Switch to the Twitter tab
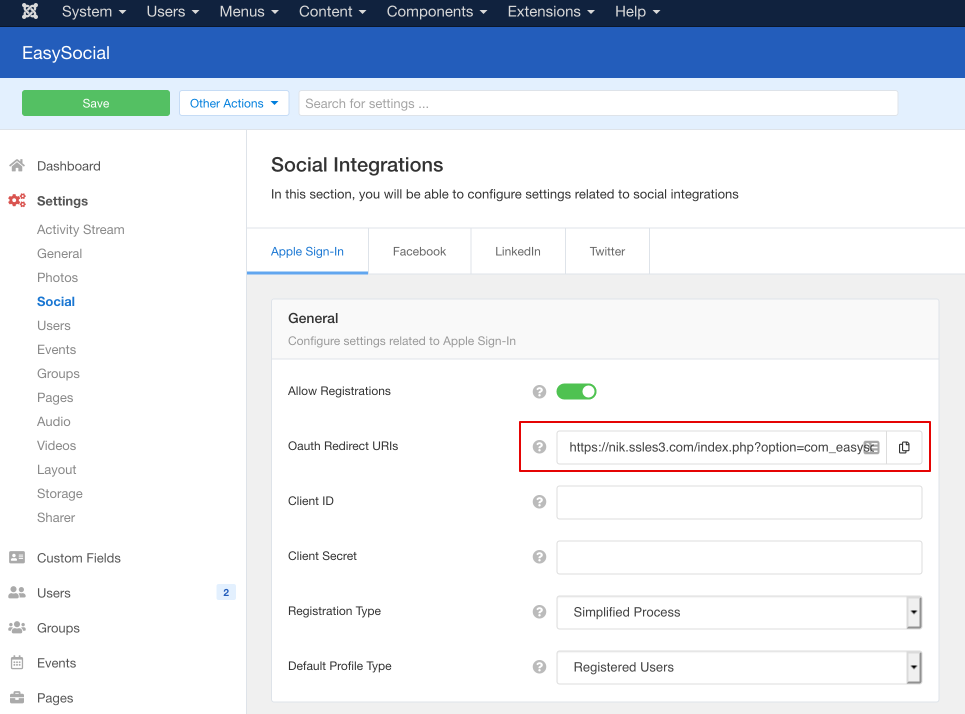Image resolution: width=965 pixels, height=714 pixels. click(x=607, y=251)
